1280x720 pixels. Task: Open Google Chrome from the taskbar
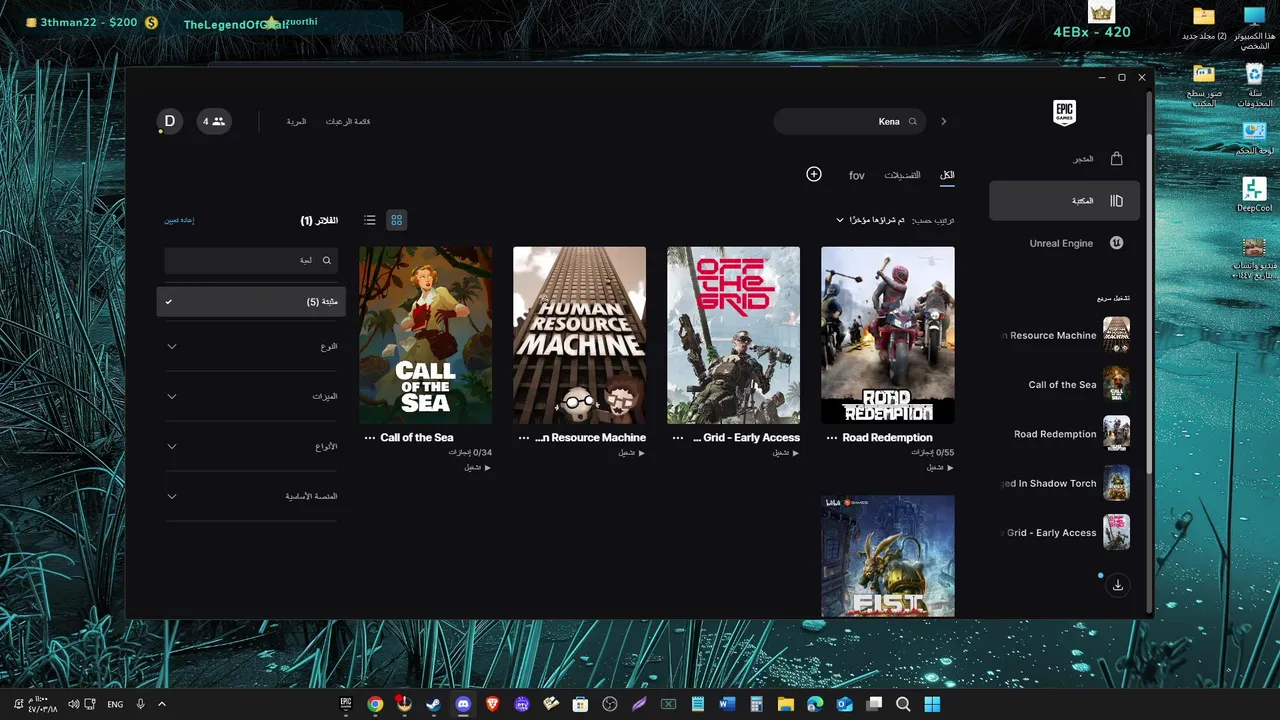click(375, 704)
